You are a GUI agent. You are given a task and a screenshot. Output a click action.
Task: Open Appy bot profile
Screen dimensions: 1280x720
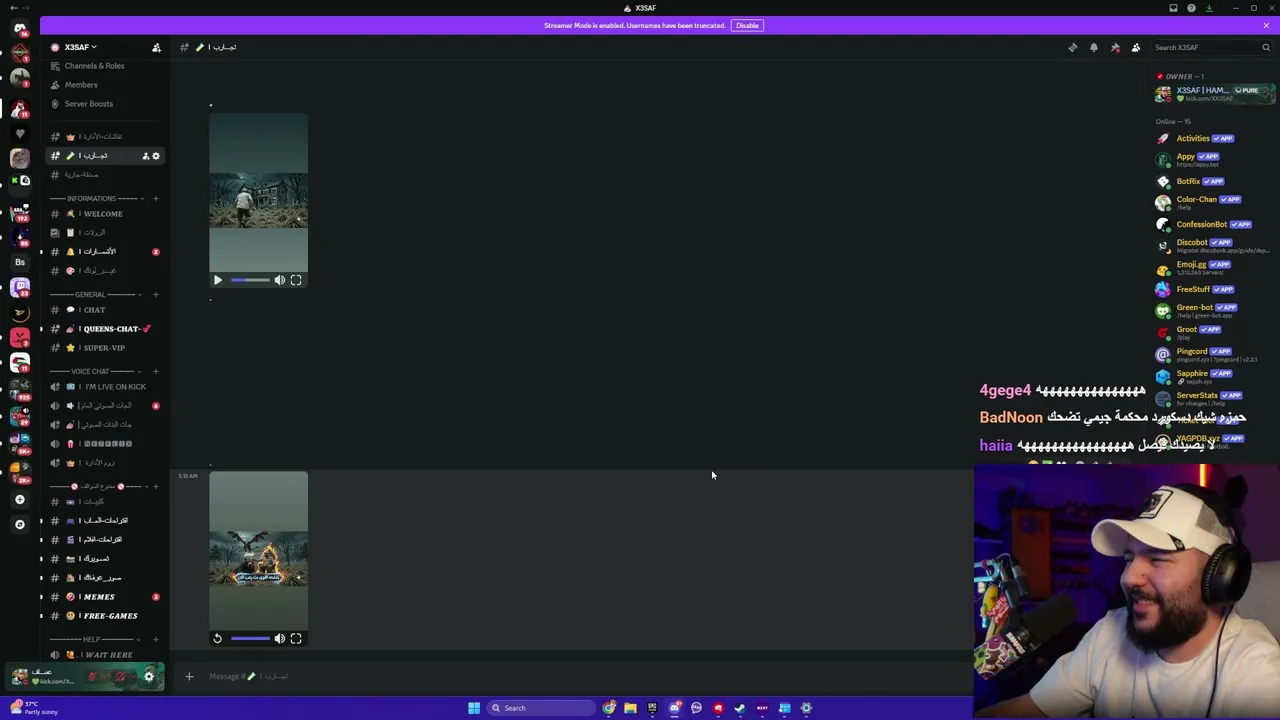point(1214,159)
